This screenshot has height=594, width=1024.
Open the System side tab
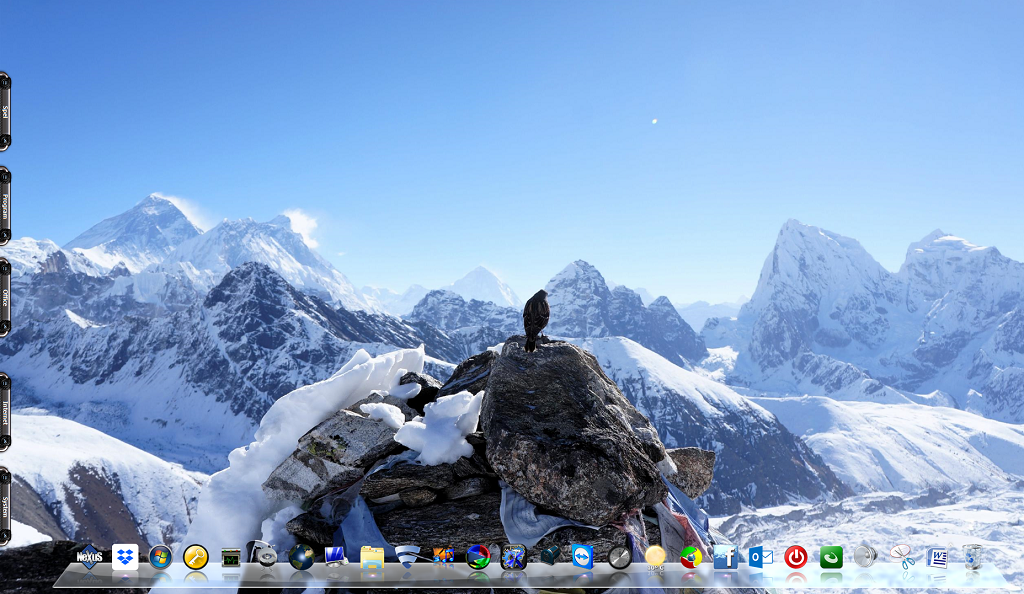pyautogui.click(x=5, y=505)
